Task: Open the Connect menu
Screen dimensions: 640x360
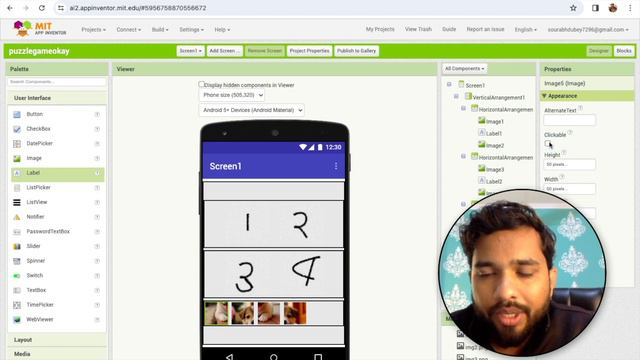Action: pos(129,29)
